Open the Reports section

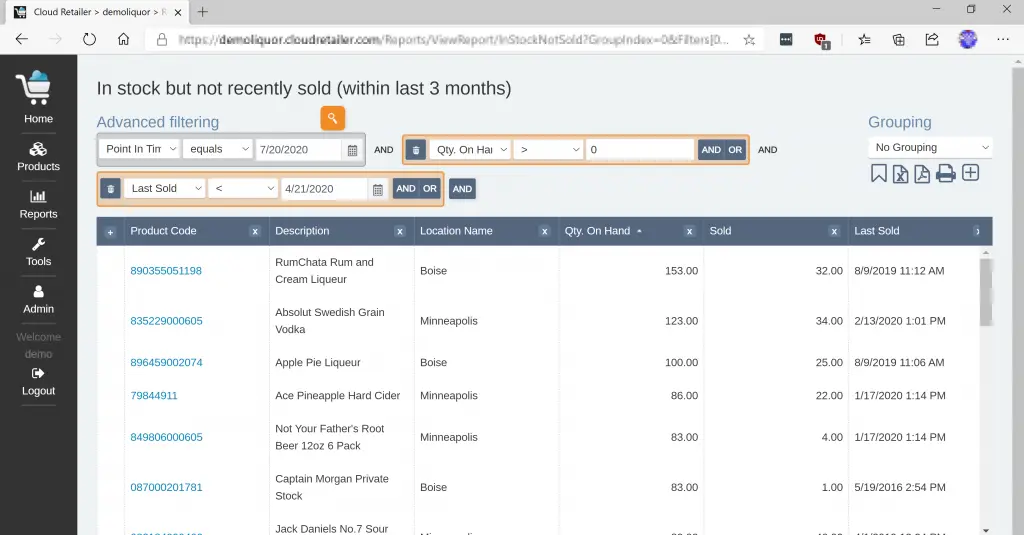coord(38,204)
